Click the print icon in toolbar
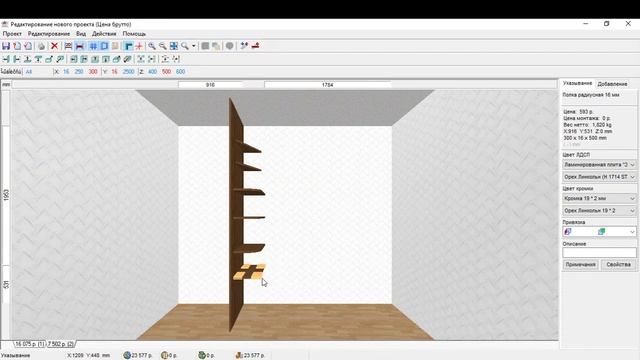 (x=41, y=46)
